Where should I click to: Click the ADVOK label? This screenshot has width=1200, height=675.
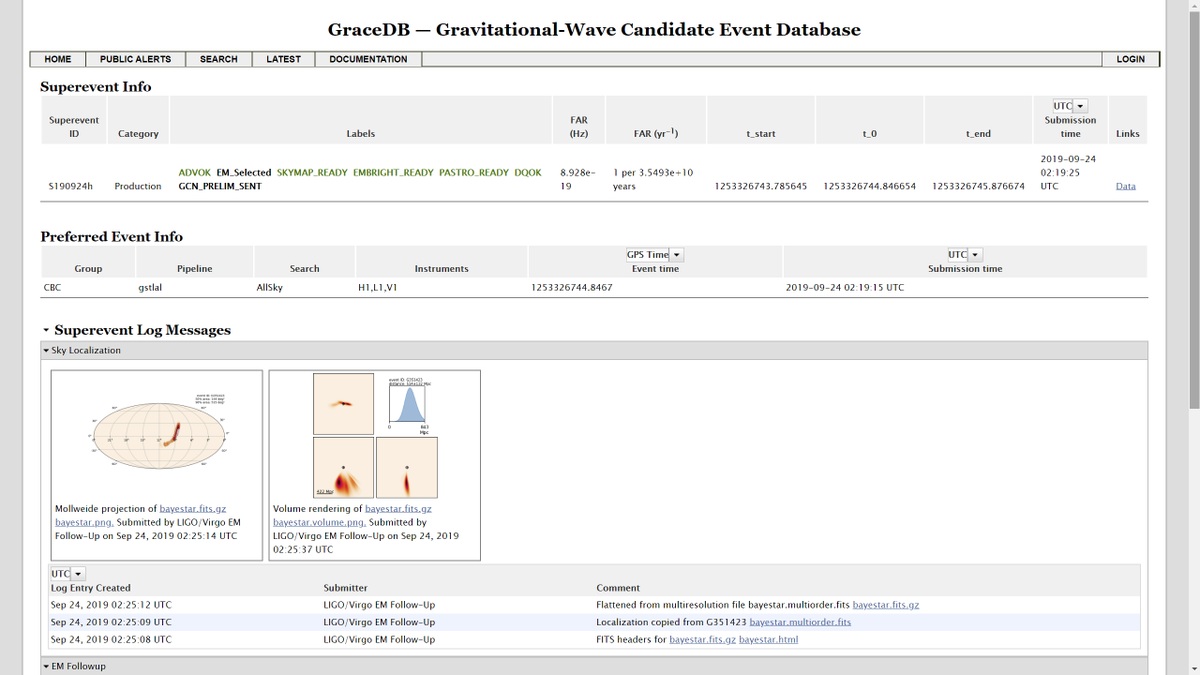194,173
